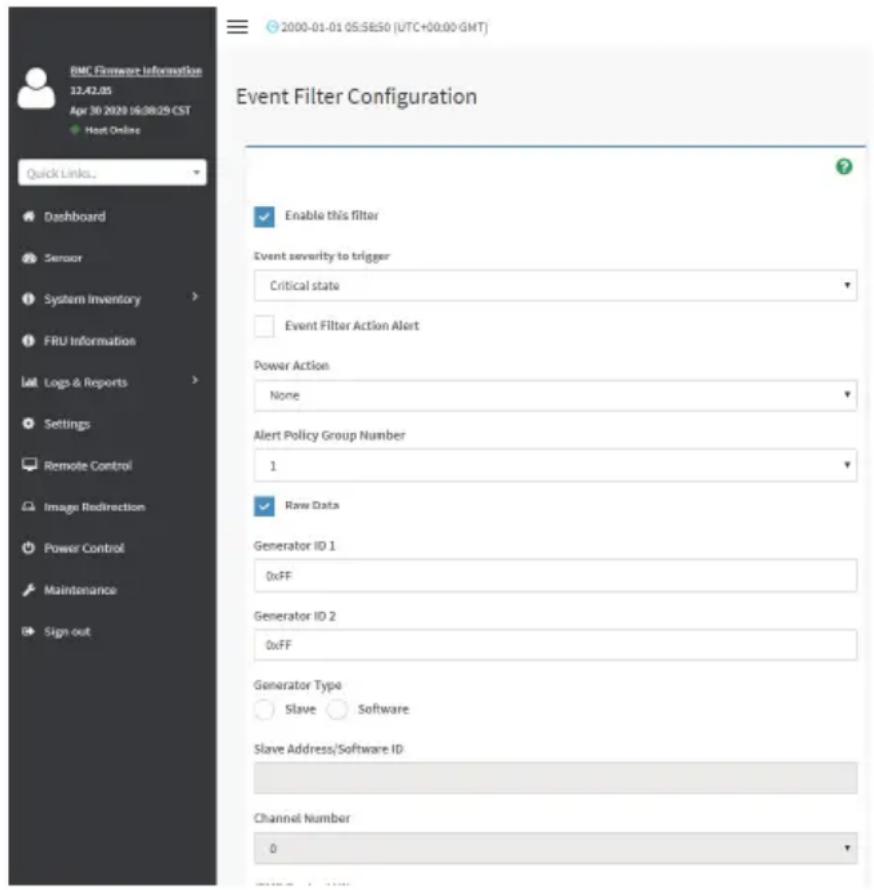Image resolution: width=874 pixels, height=890 pixels.
Task: Open the Alert Policy Group Number dropdown
Action: [555, 465]
